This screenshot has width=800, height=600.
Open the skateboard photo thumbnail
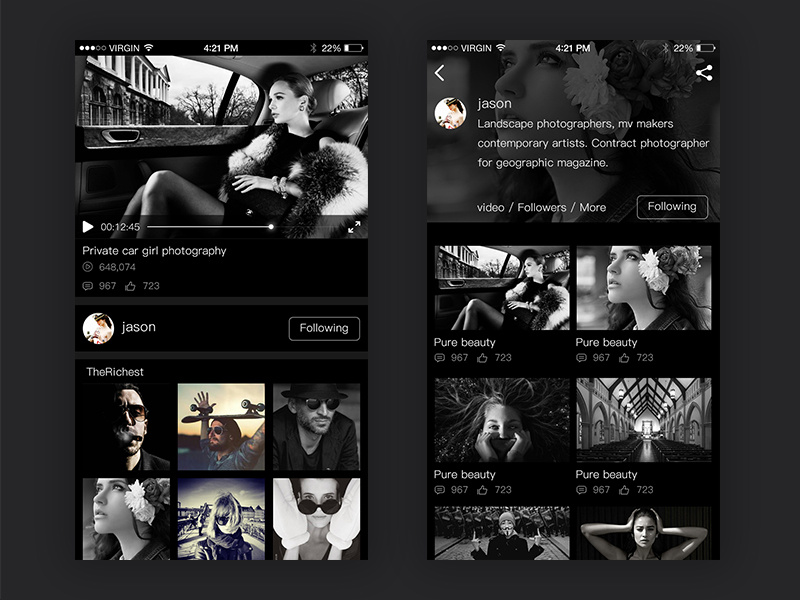(222, 425)
